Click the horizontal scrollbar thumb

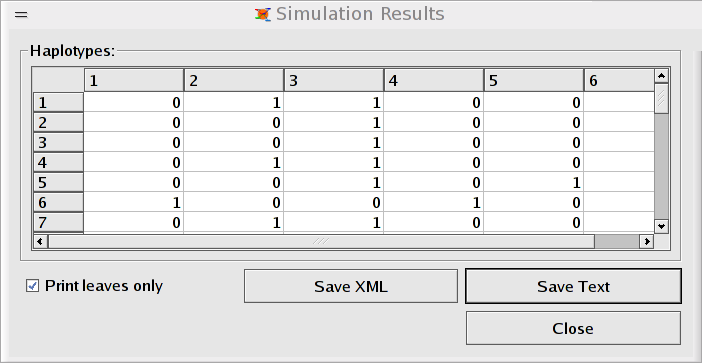coord(321,242)
